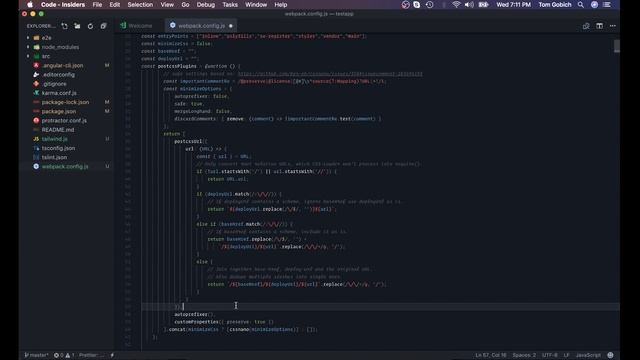Click the feedback smiley icon
Screen dimensions: 640x360
click(x=610, y=355)
